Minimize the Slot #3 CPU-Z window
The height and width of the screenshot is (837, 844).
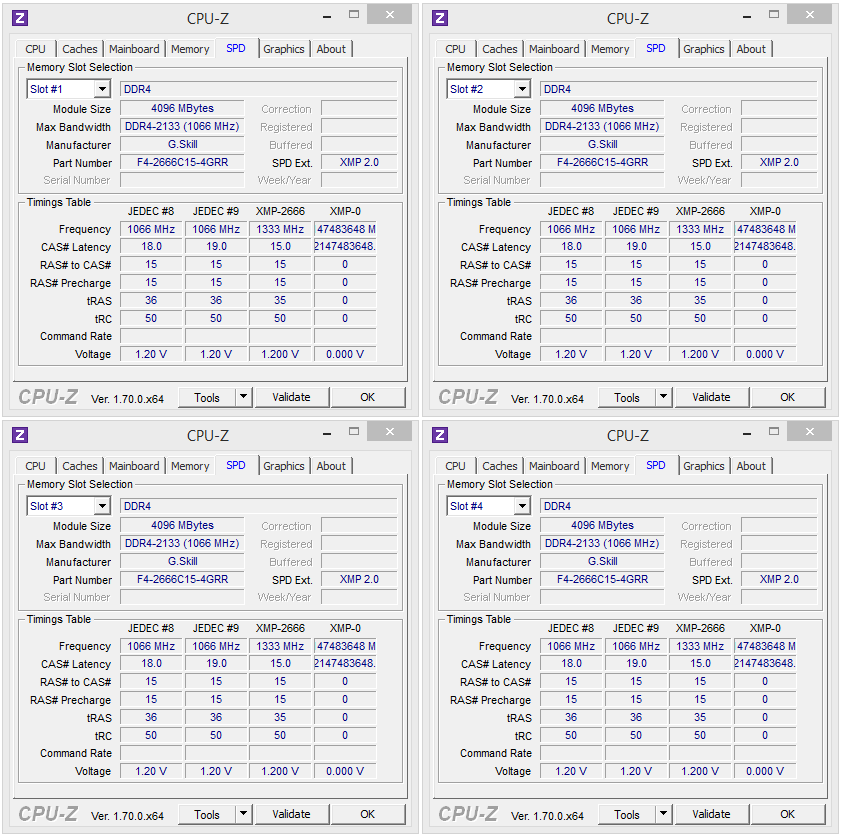pos(327,434)
